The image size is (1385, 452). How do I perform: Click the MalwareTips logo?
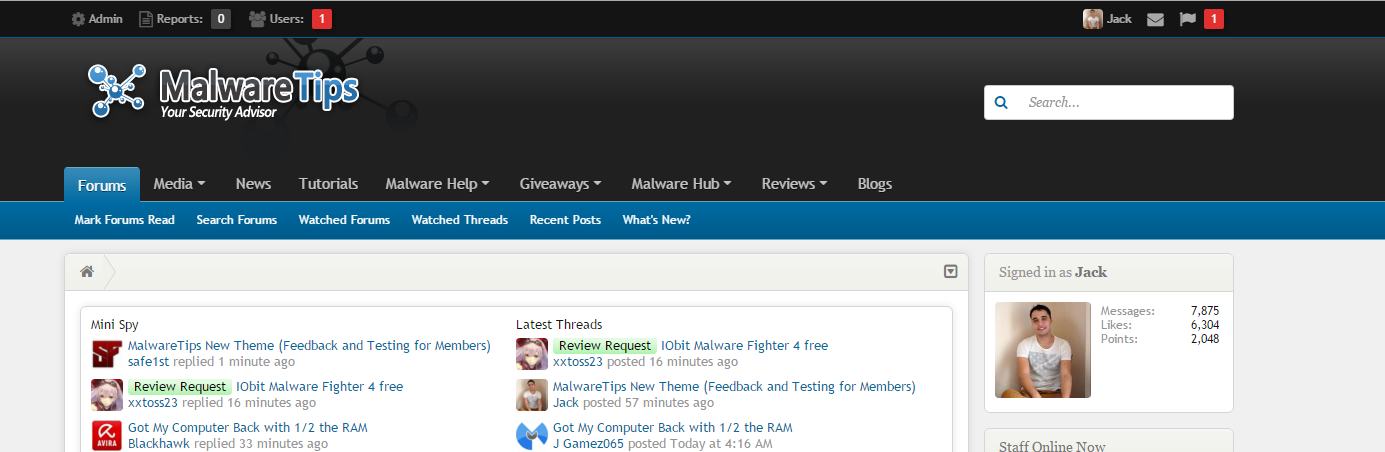[223, 91]
